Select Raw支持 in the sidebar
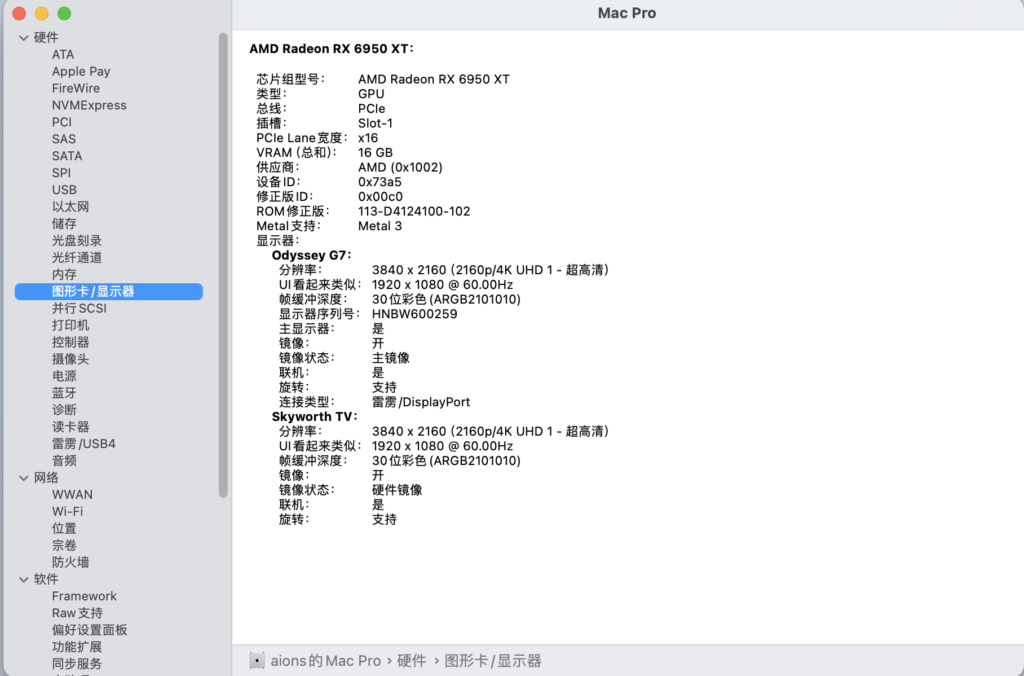 tap(77, 613)
